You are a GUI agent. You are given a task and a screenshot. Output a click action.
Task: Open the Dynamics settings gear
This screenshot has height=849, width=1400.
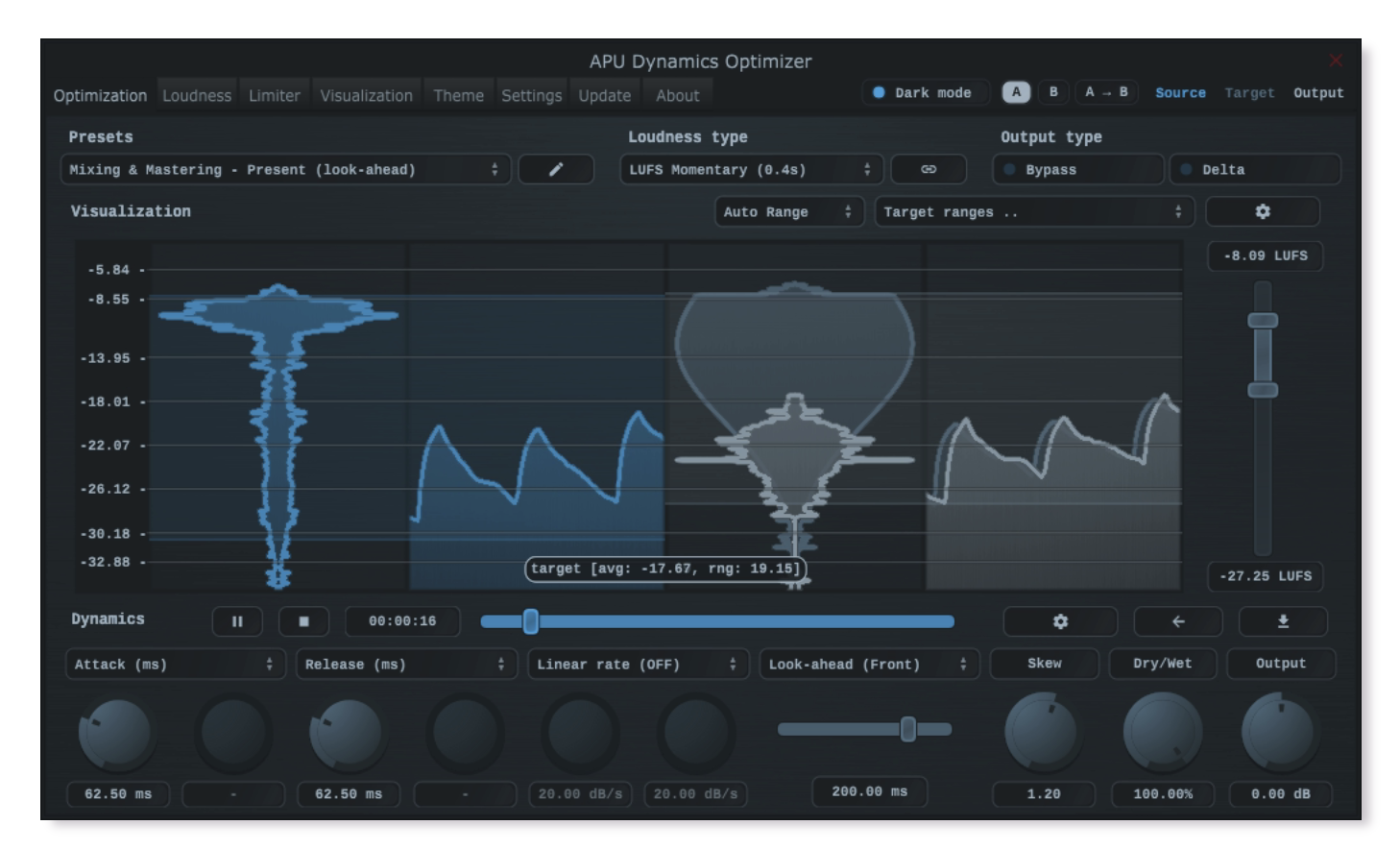tap(1059, 621)
